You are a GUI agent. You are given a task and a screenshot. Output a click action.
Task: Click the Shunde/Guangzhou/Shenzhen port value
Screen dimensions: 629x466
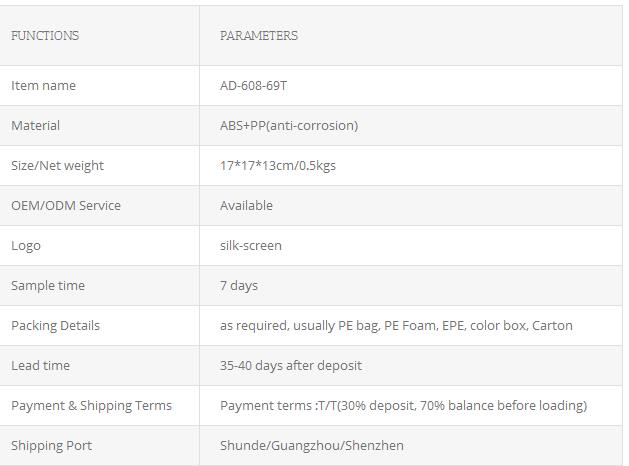click(x=312, y=446)
